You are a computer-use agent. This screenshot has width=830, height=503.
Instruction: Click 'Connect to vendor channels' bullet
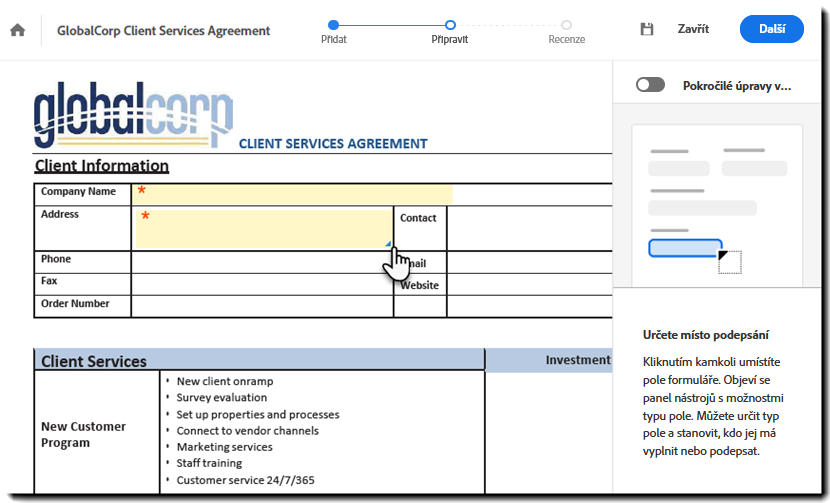click(x=248, y=431)
